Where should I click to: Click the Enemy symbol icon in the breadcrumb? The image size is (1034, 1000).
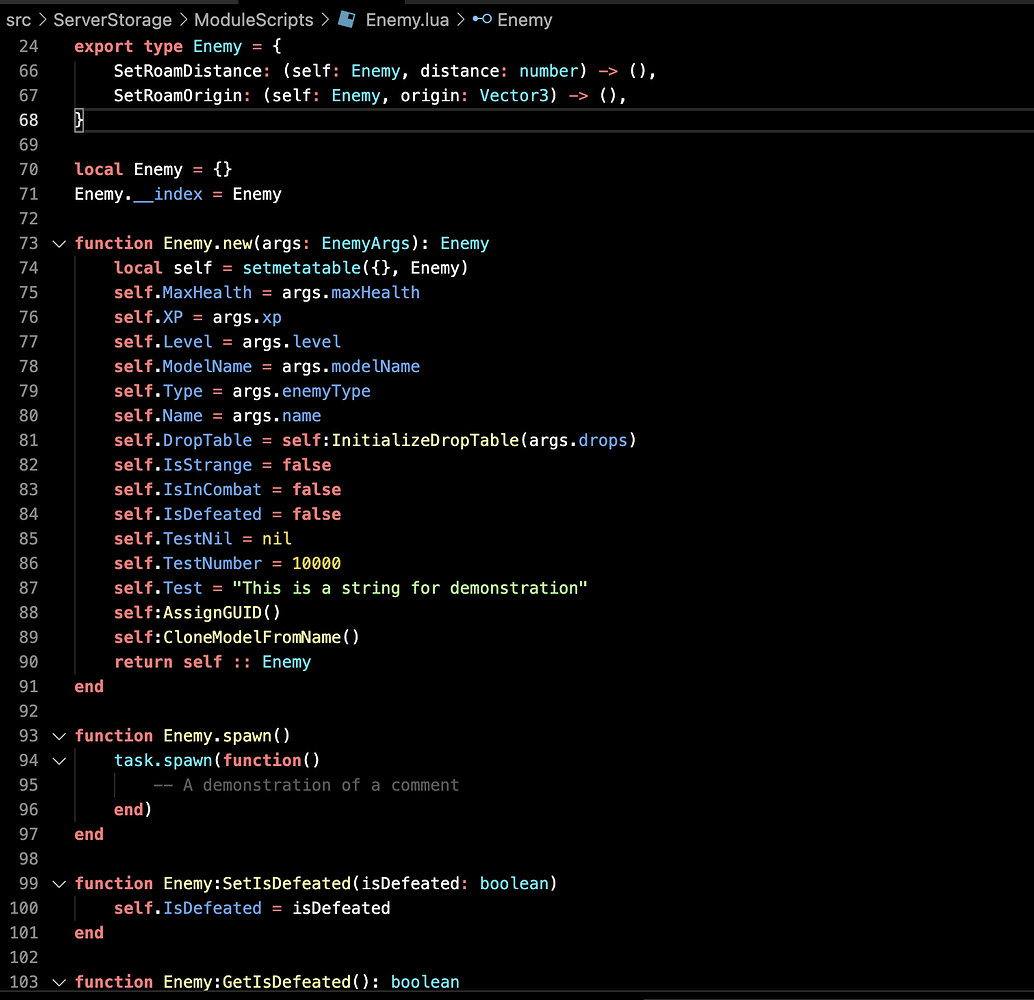481,19
